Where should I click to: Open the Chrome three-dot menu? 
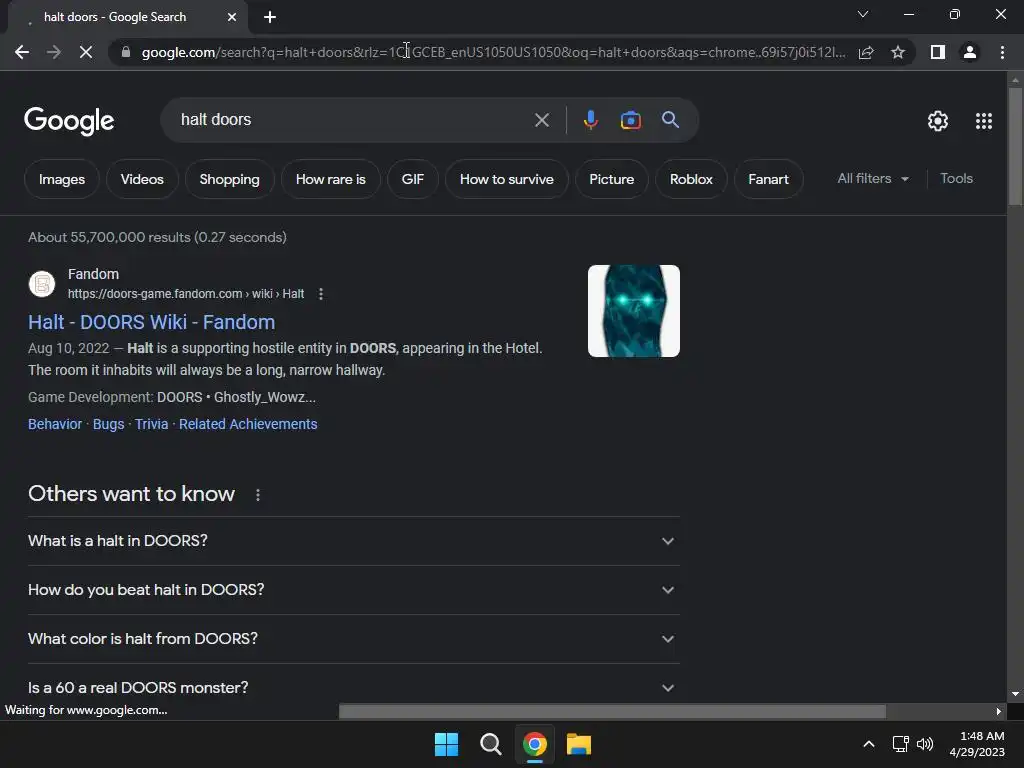point(1002,52)
